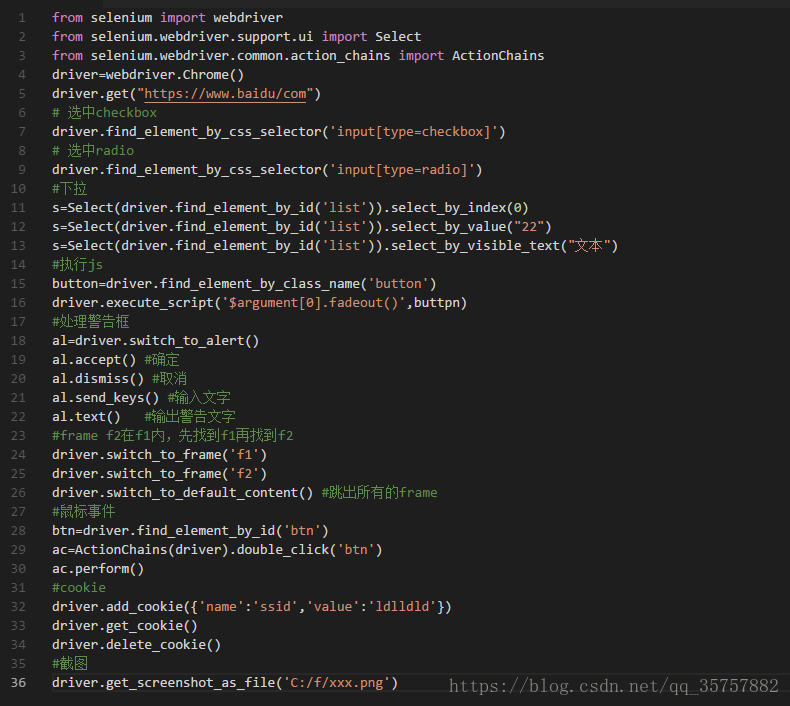
Task: Click 'ac.perform()' on line 30
Action: [98, 569]
